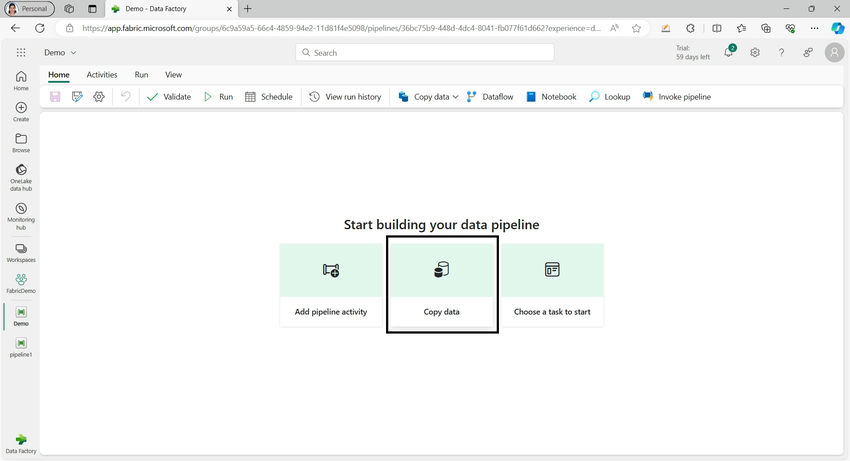
Task: Open Schedule for the pipeline
Action: coord(269,97)
